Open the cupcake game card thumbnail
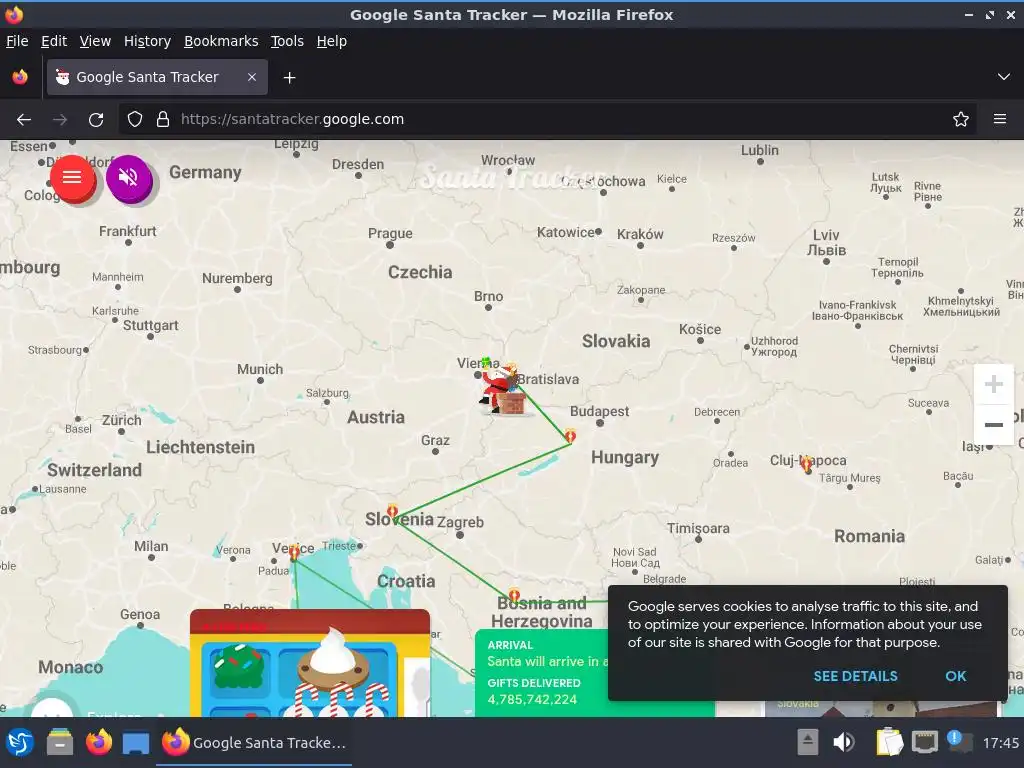 310,664
